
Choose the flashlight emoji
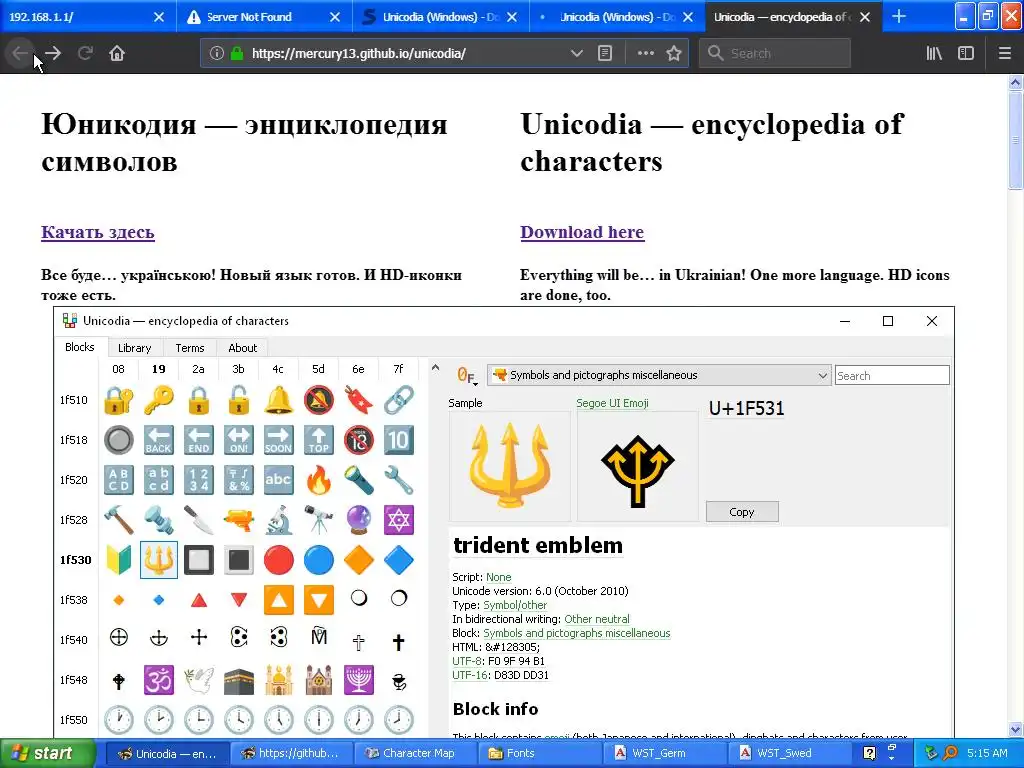pos(359,480)
